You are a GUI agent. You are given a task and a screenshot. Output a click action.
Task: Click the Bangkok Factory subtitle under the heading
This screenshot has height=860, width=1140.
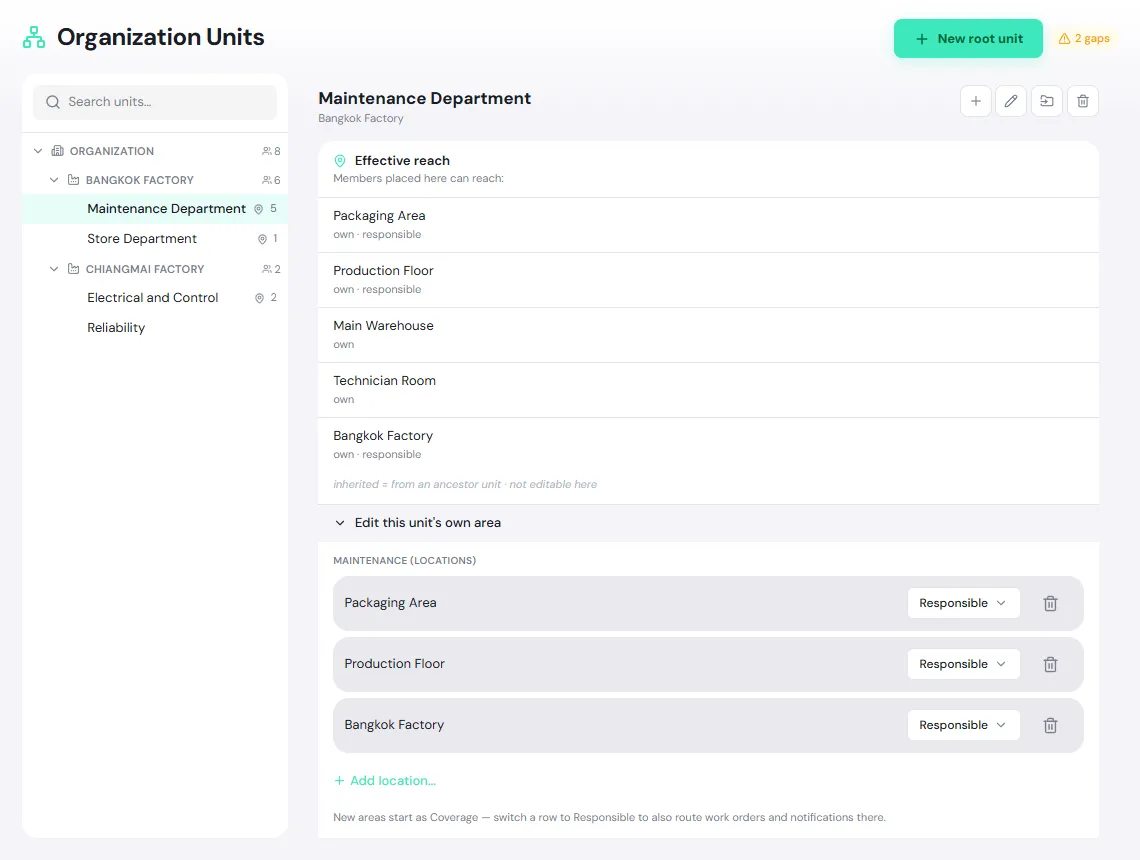(x=361, y=118)
